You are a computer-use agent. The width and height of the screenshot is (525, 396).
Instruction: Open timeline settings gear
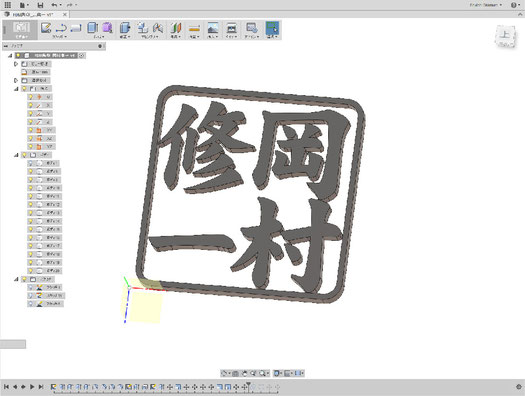tap(519, 387)
